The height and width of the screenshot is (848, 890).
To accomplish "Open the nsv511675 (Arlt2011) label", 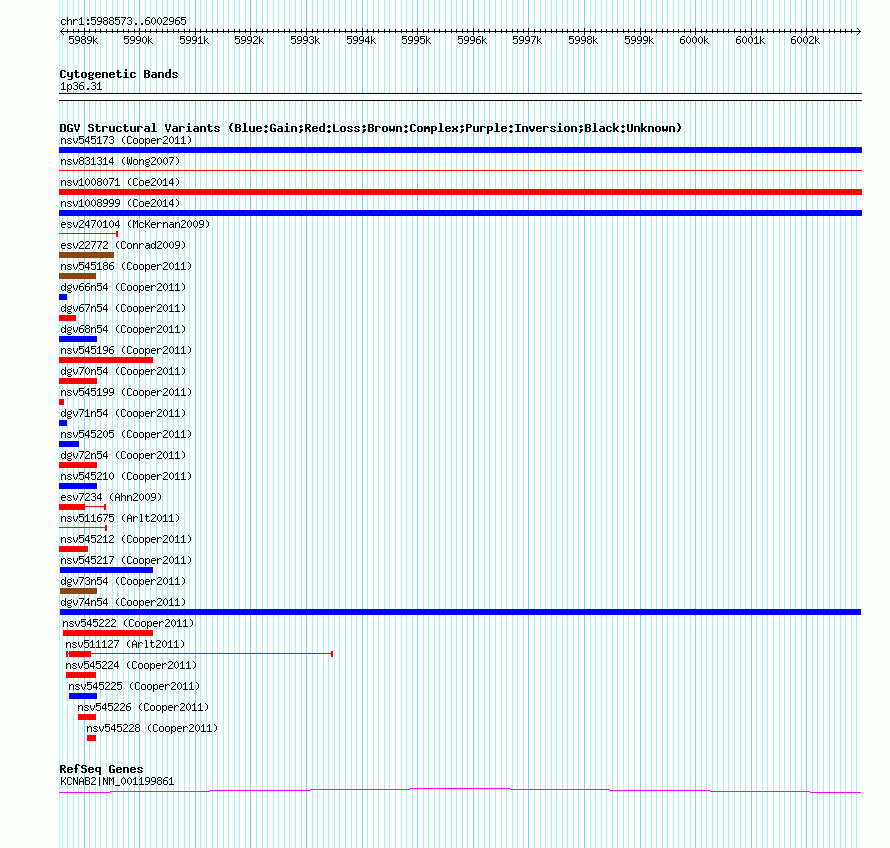I will pyautogui.click(x=120, y=518).
